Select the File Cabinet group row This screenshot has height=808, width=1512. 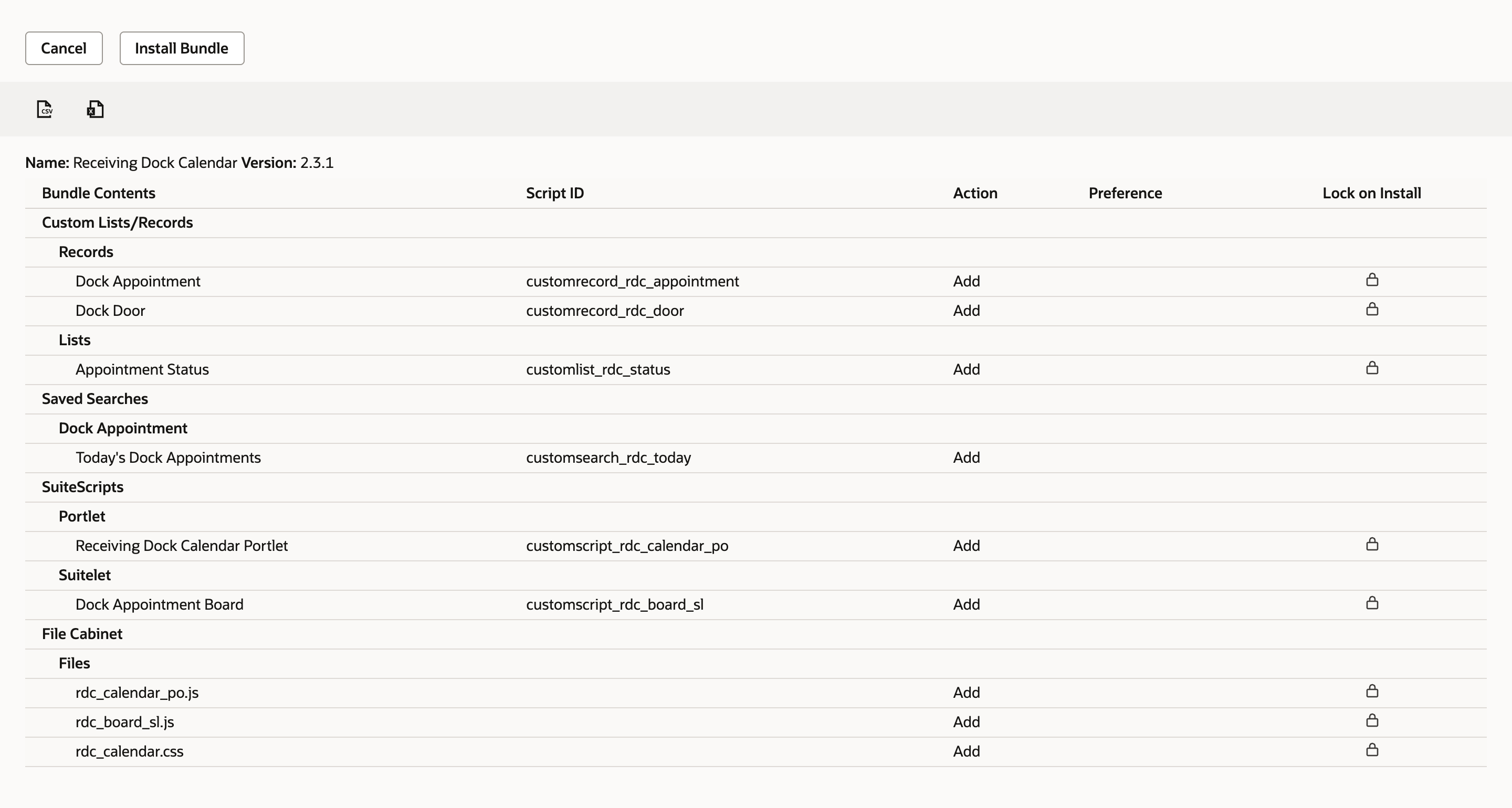point(756,634)
